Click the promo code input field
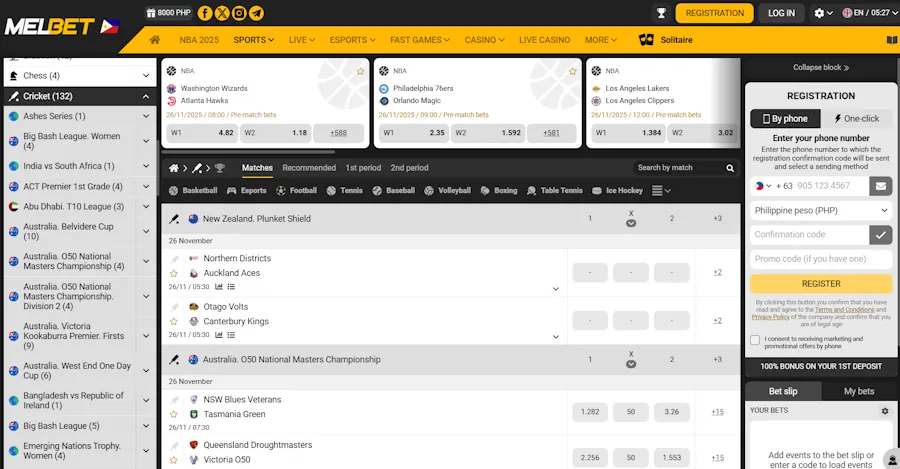The width and height of the screenshot is (900, 469). 821,259
